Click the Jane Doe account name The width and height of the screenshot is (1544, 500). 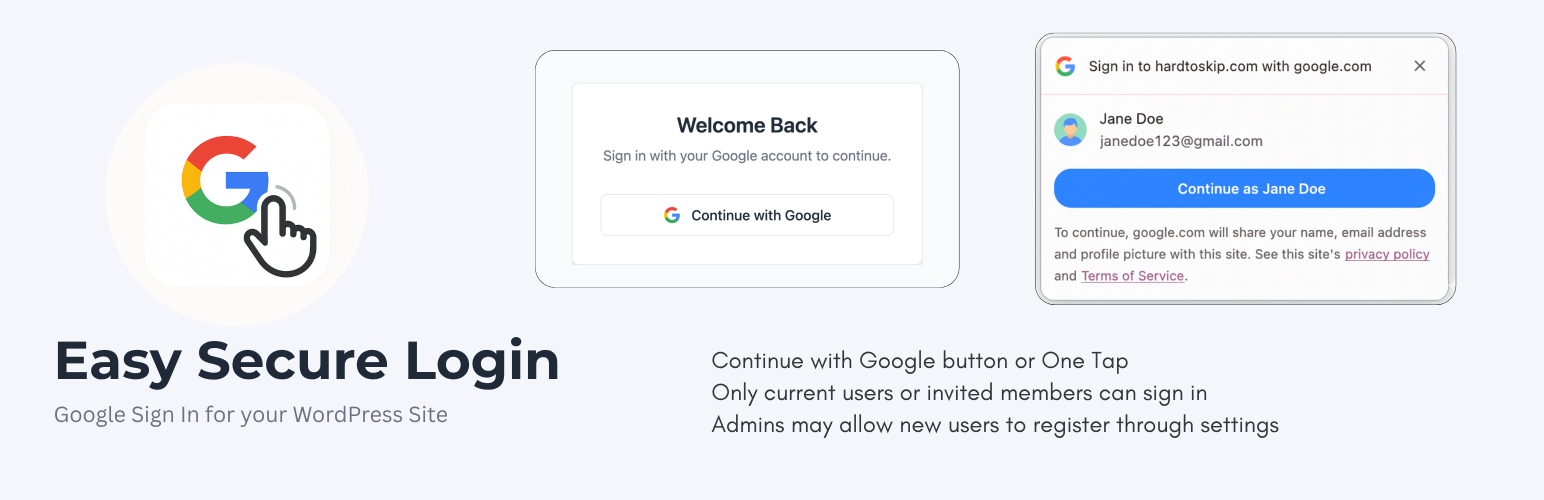[x=1131, y=119]
